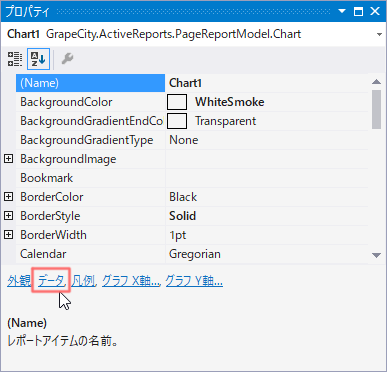Maximize the Properties panel
The height and width of the screenshot is (372, 387).
point(358,11)
